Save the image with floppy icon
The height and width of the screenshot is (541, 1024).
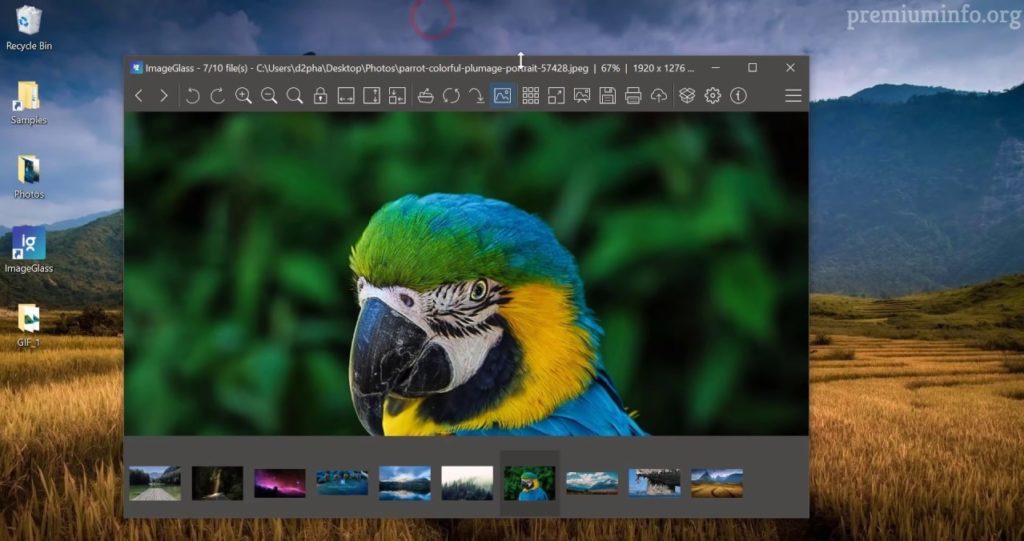click(607, 96)
